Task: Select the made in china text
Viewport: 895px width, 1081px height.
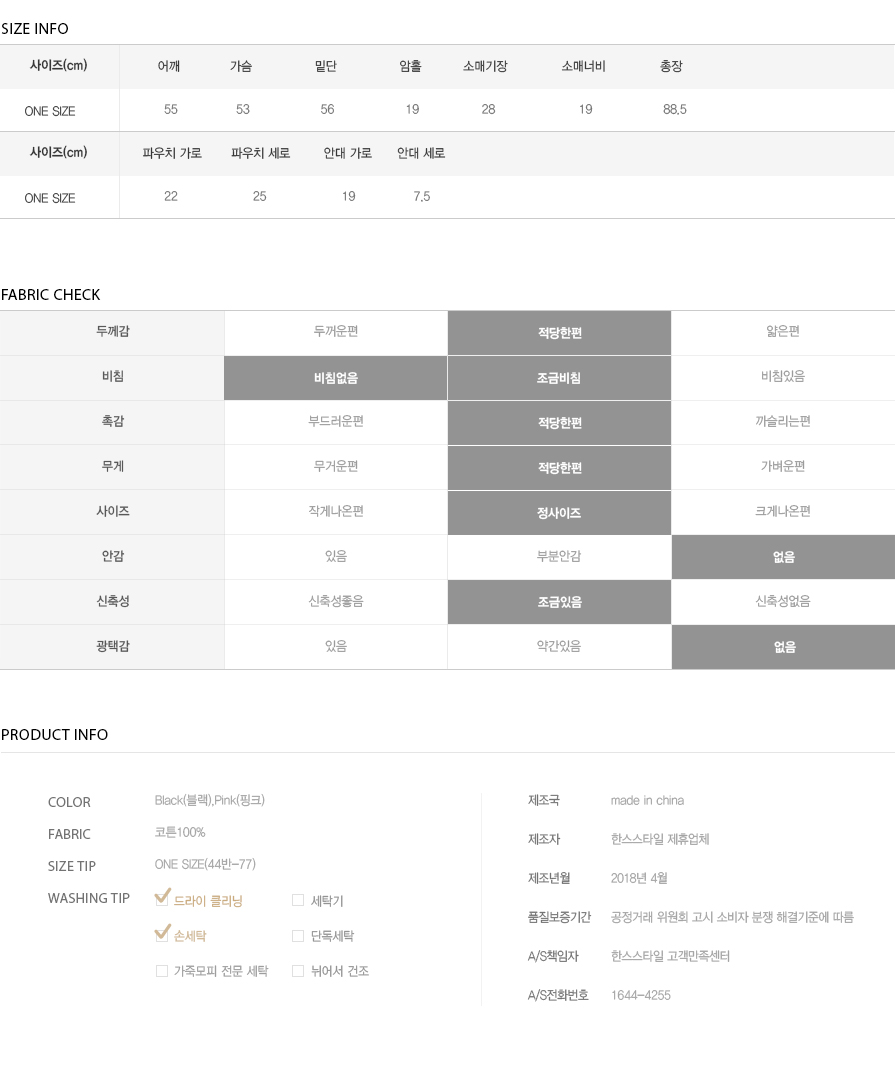Action: (x=647, y=800)
